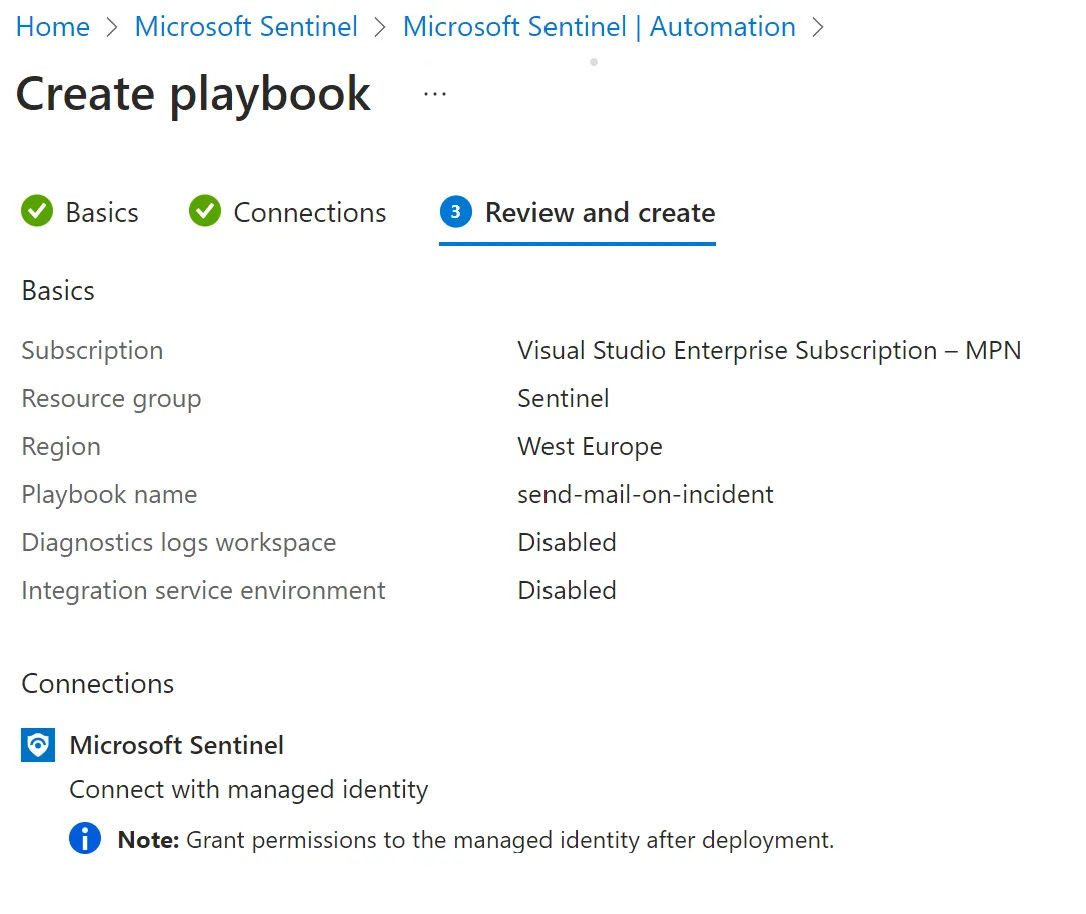The height and width of the screenshot is (914, 1086).
Task: Click the chevron after Microsoft Sentinel | Automation
Action: point(818,27)
